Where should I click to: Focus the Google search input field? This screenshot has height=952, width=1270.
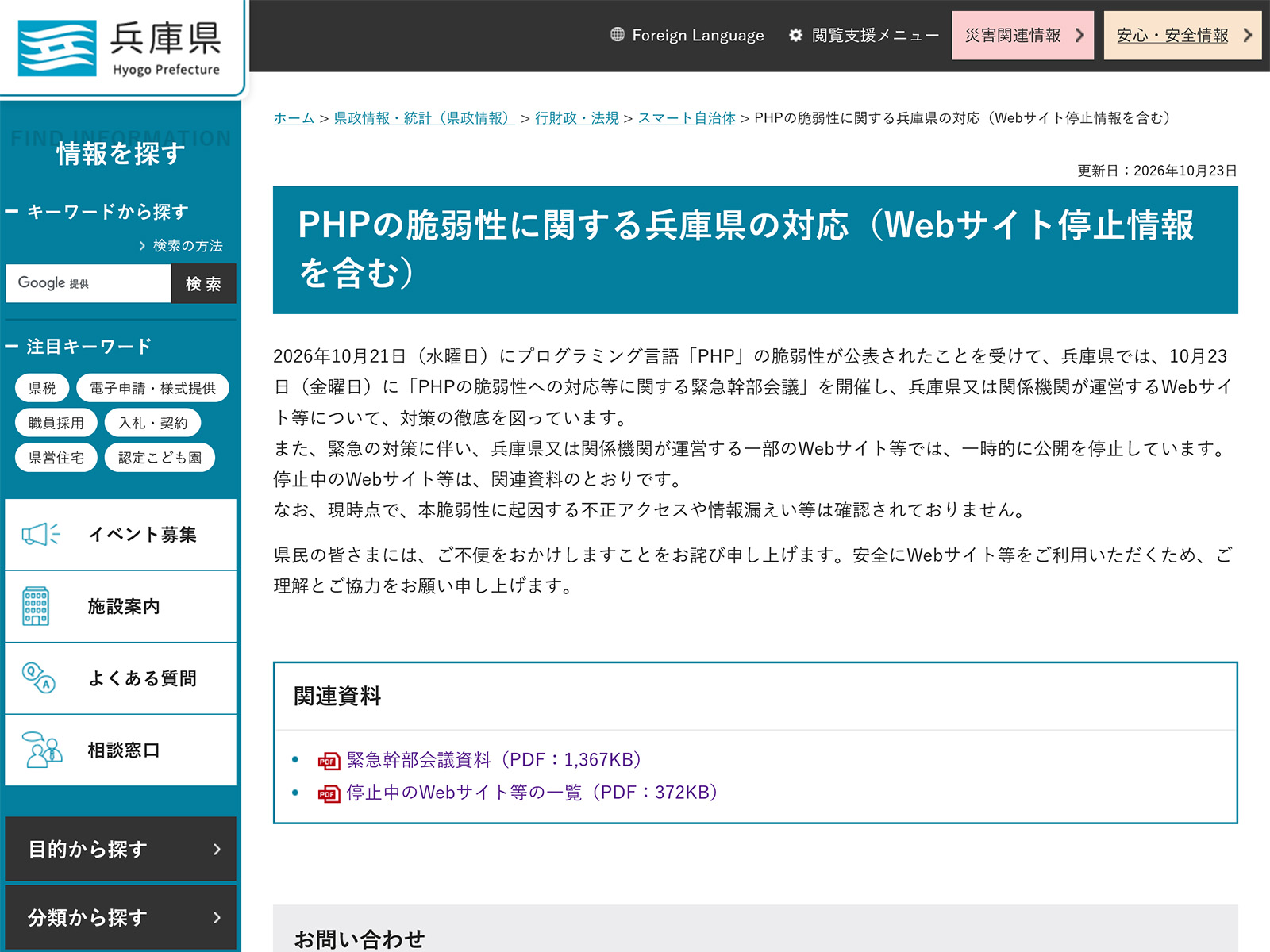[x=89, y=283]
